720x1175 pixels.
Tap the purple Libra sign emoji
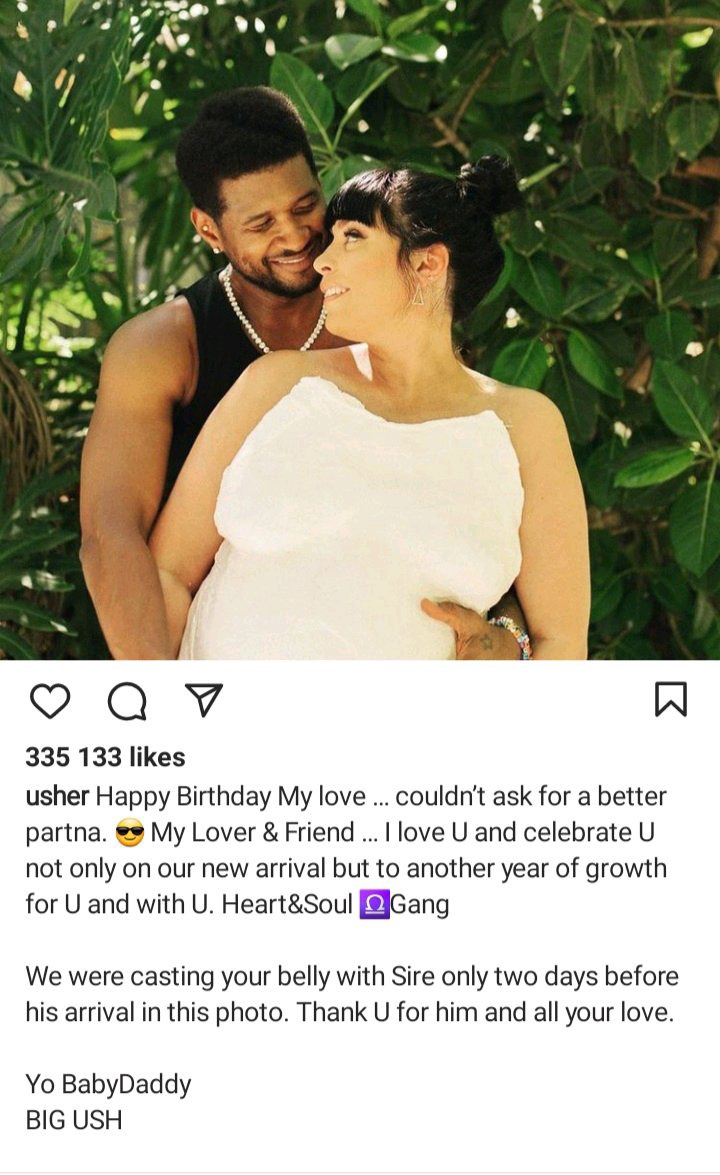tap(375, 904)
